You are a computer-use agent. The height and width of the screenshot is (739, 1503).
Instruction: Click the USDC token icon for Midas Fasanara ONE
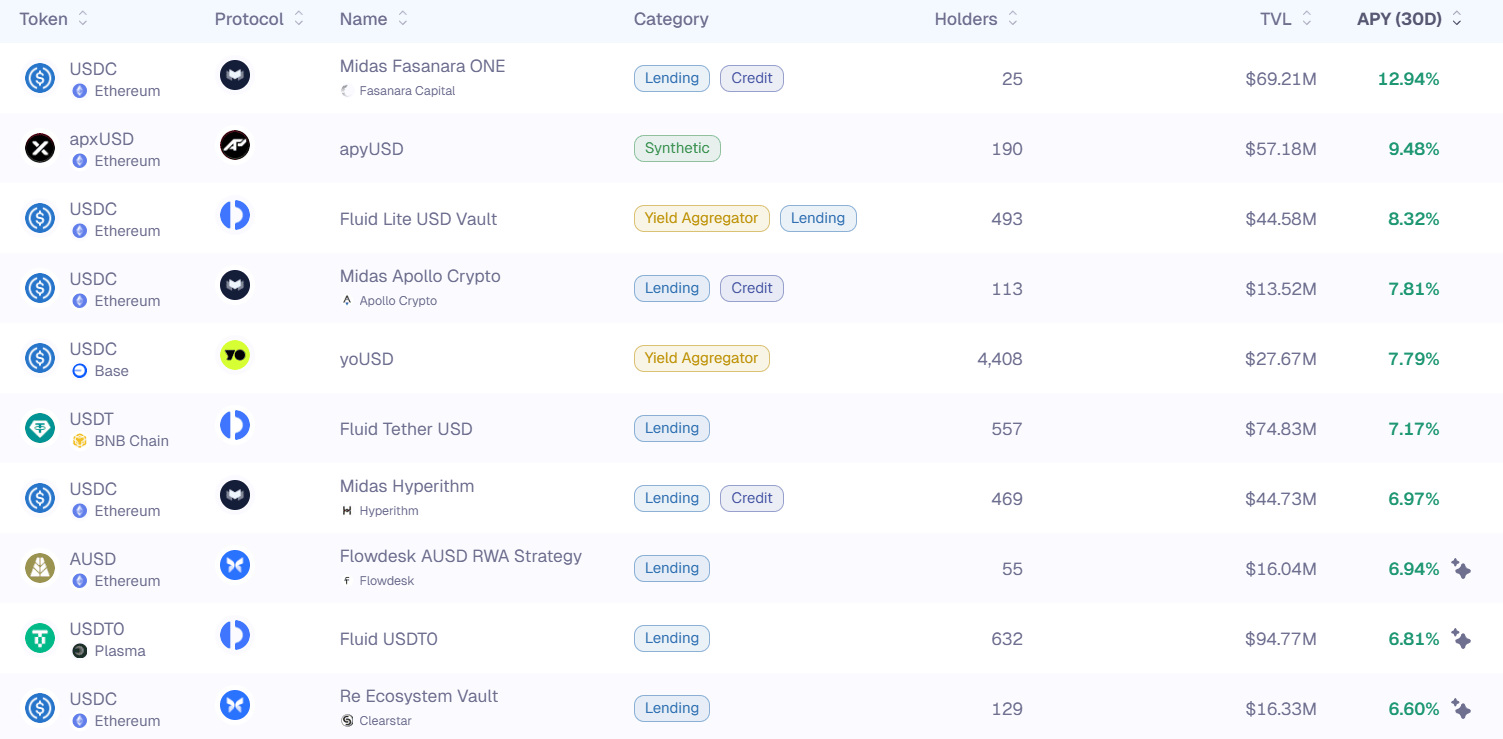[40, 78]
